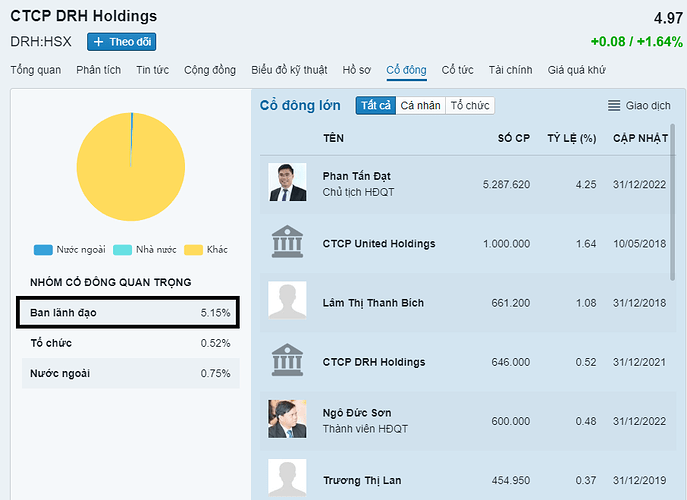Viewport: 687px width, 500px height.
Task: Select the Ban lãnh đạo group row
Action: (130, 313)
